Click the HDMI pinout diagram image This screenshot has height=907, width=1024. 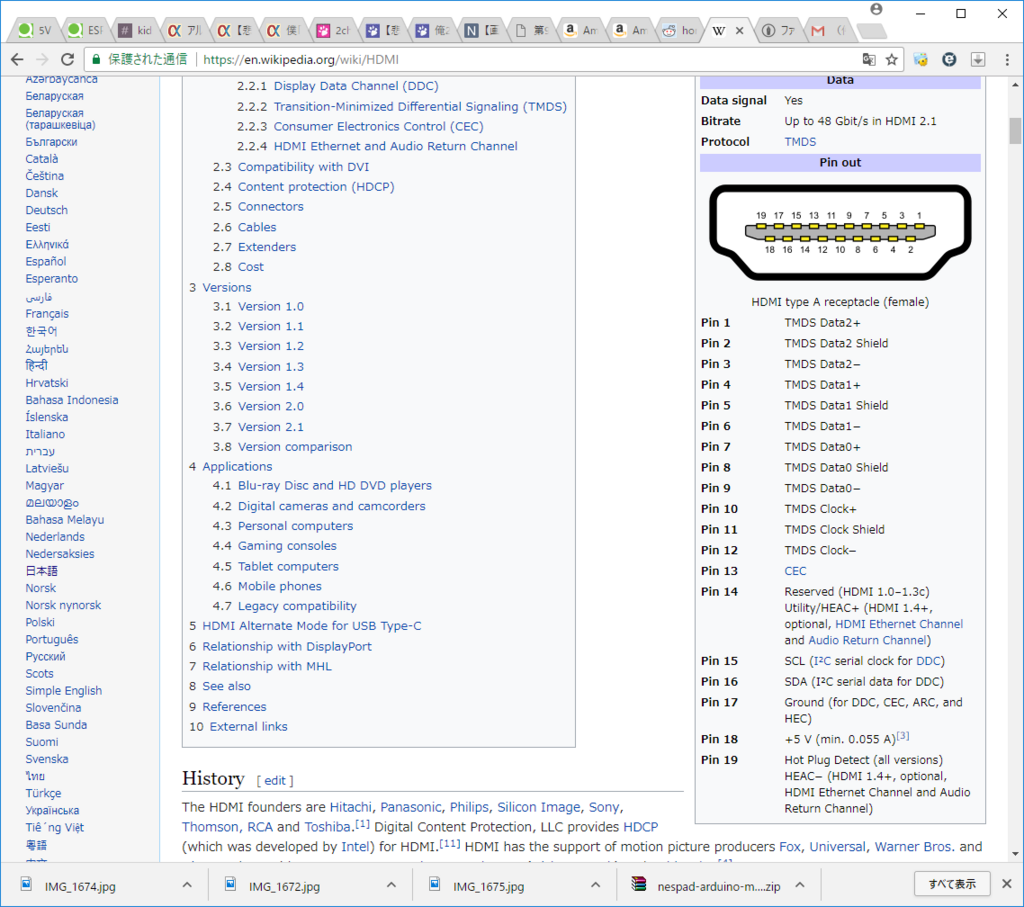840,232
